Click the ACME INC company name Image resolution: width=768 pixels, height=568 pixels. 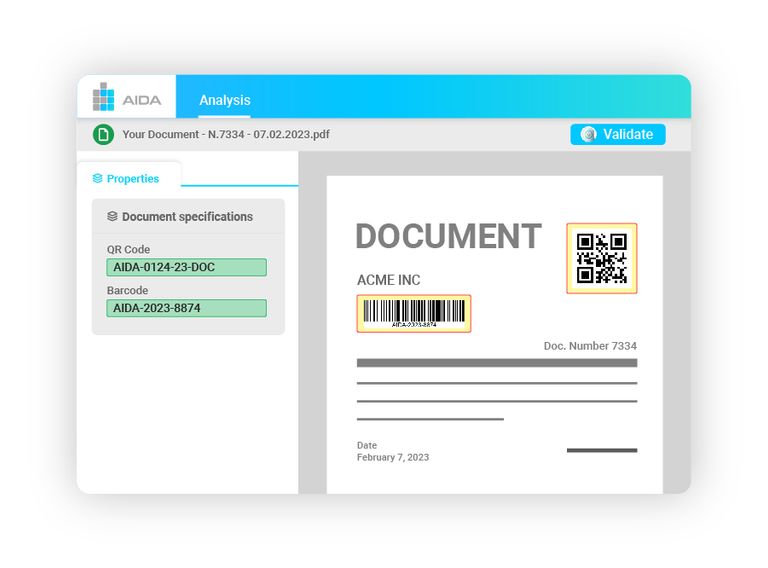(x=388, y=280)
